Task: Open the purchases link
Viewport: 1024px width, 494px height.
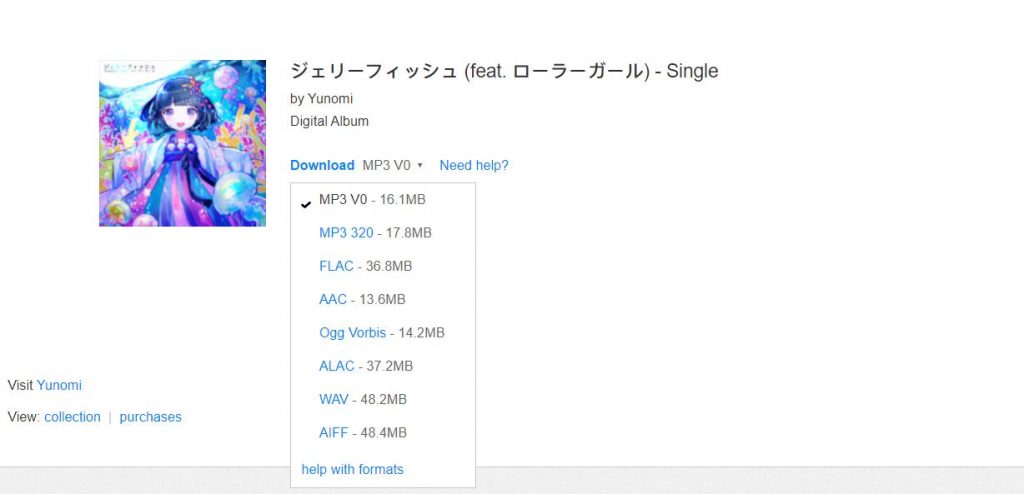Action: click(150, 417)
